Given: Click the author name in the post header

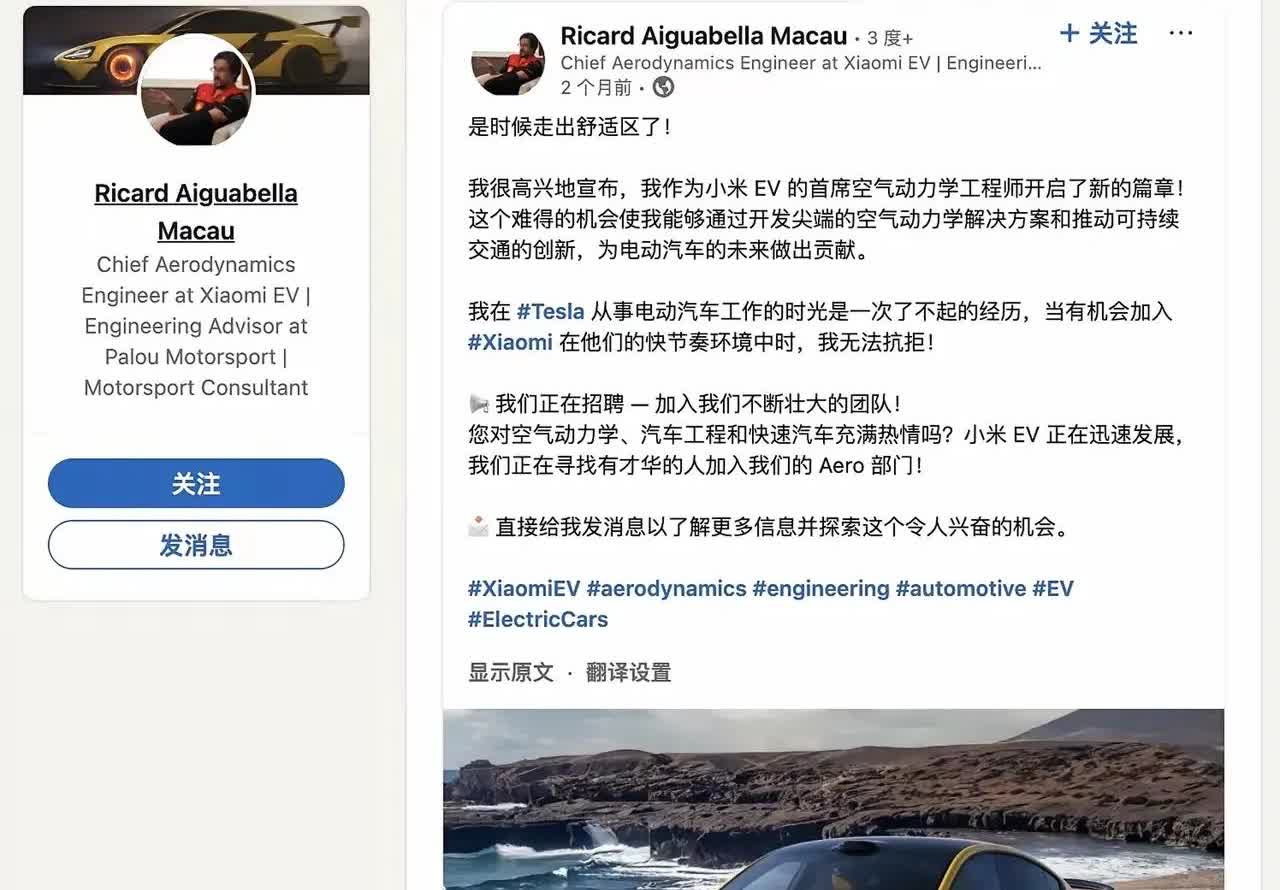Looking at the screenshot, I should [x=704, y=36].
